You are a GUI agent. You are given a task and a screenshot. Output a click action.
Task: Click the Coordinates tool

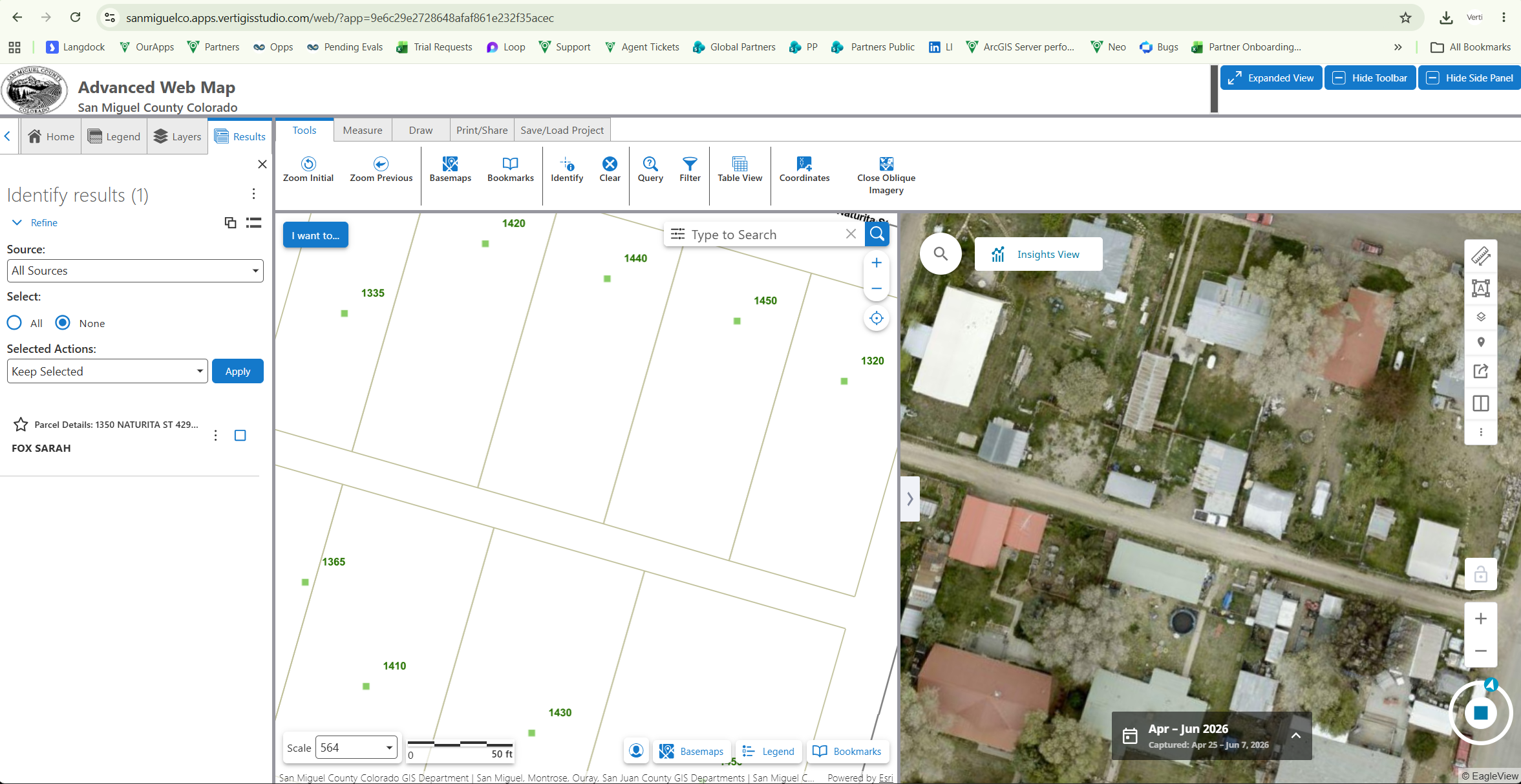point(804,170)
